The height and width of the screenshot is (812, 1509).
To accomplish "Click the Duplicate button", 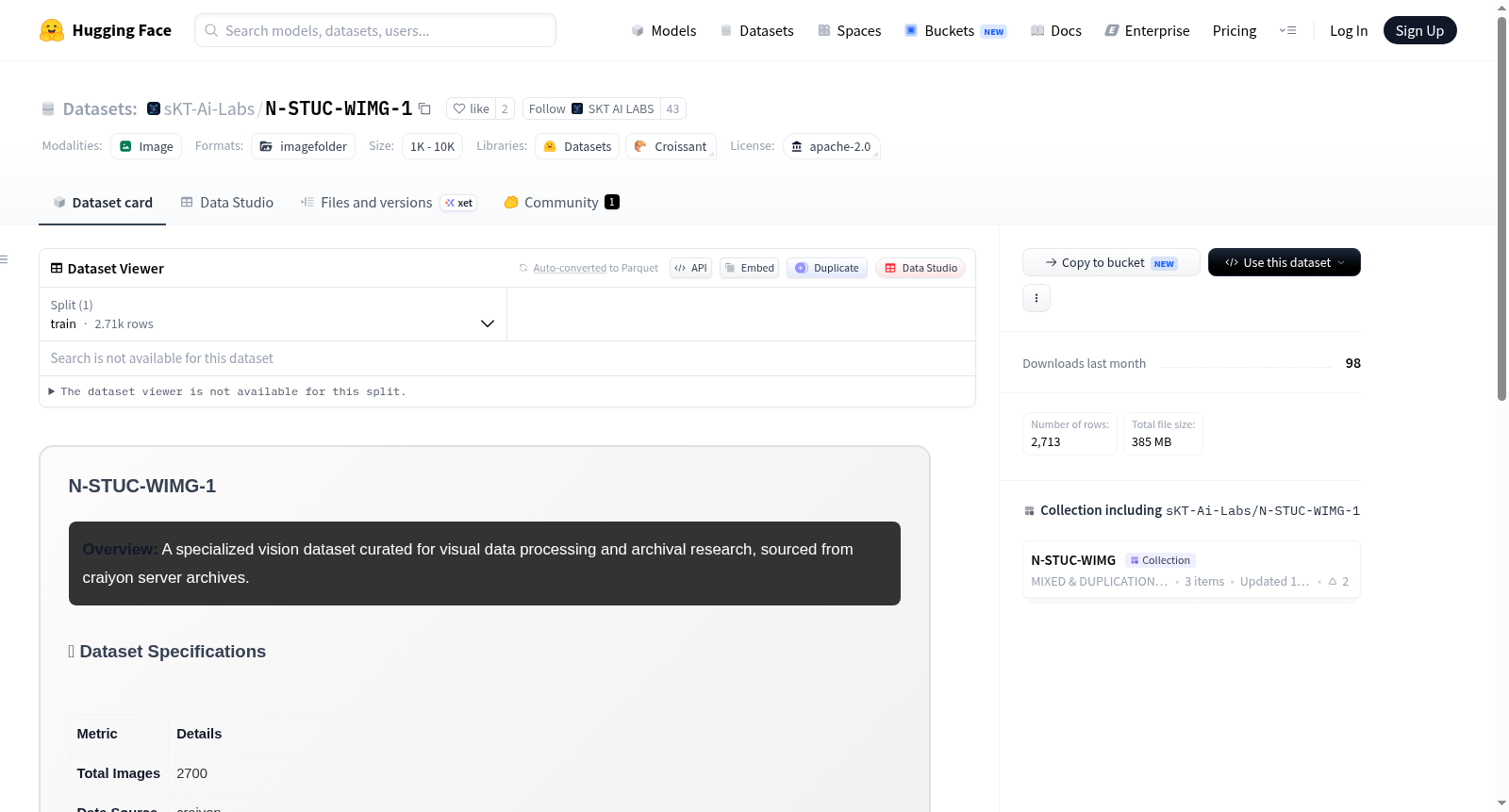I will [x=827, y=268].
